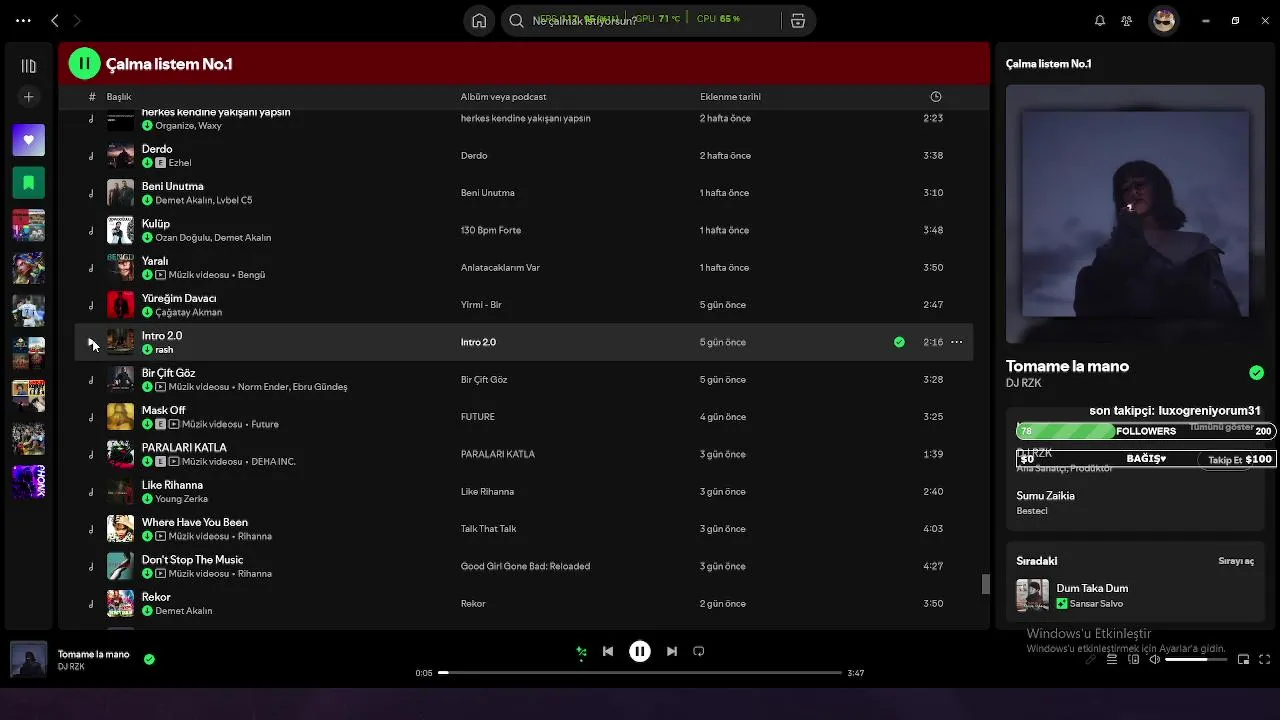Go to Home via house icon
This screenshot has width=1280, height=720.
coord(479,20)
